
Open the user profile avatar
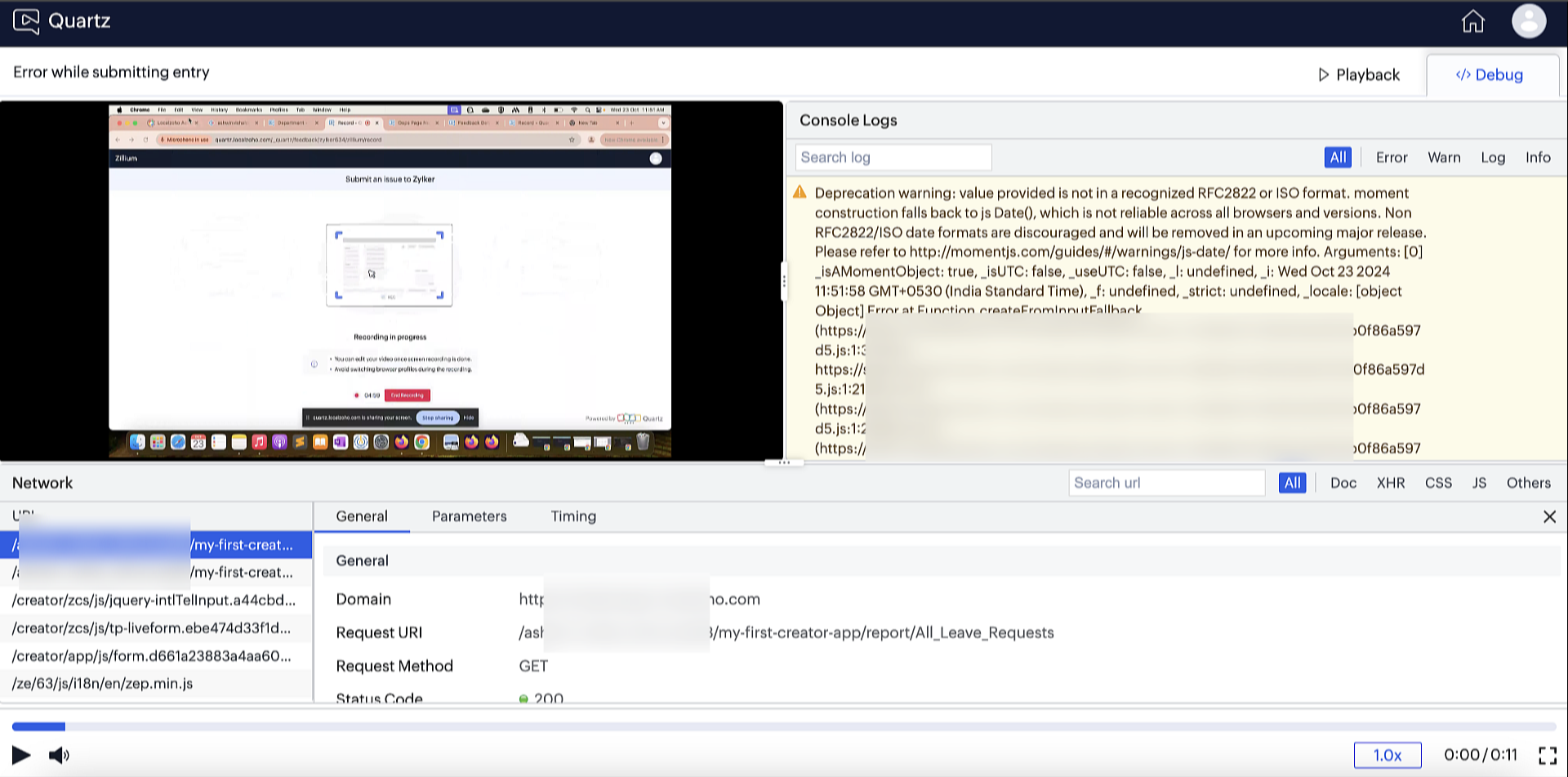pyautogui.click(x=1529, y=21)
